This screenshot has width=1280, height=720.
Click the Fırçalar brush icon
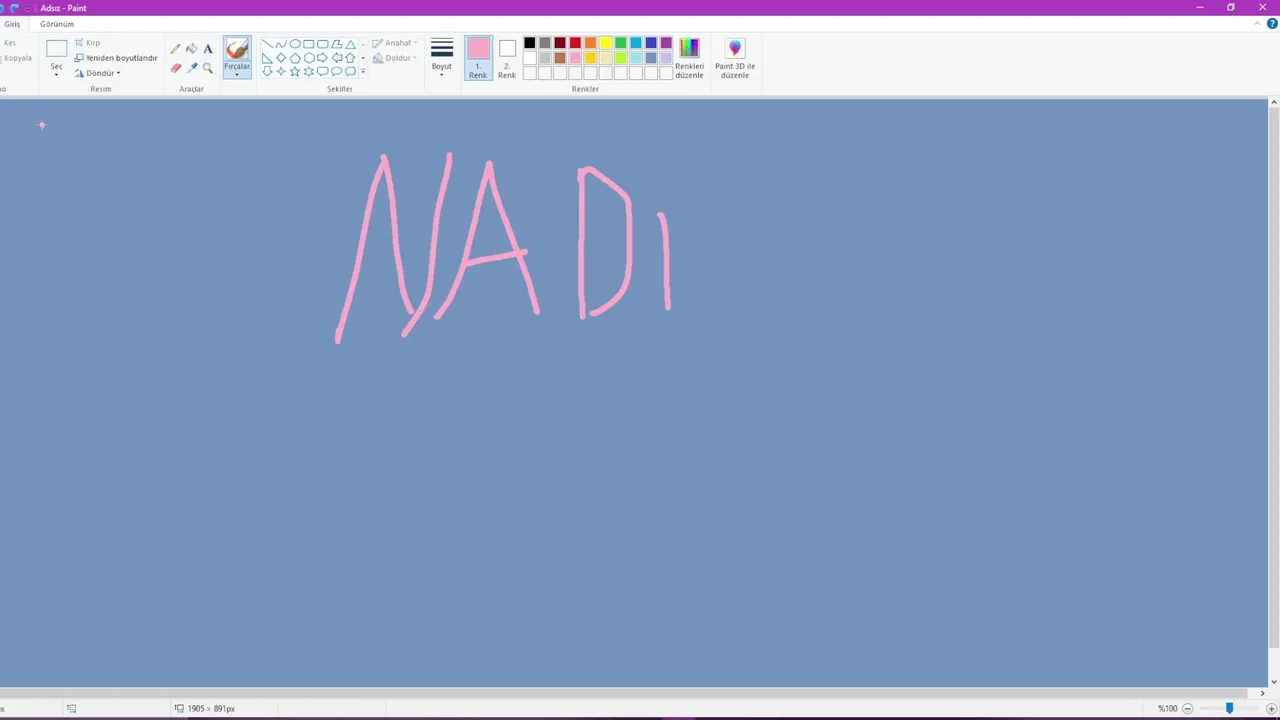coord(237,49)
